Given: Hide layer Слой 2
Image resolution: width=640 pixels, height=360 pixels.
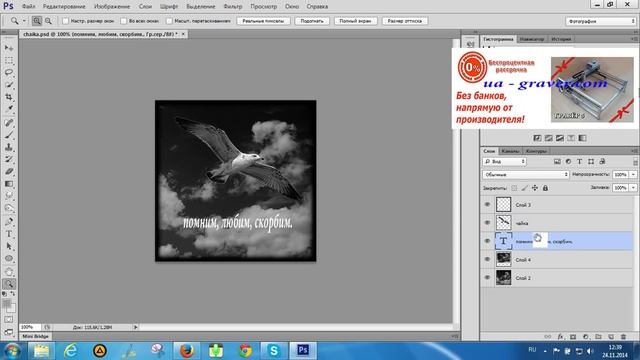Looking at the screenshot, I should coord(487,278).
